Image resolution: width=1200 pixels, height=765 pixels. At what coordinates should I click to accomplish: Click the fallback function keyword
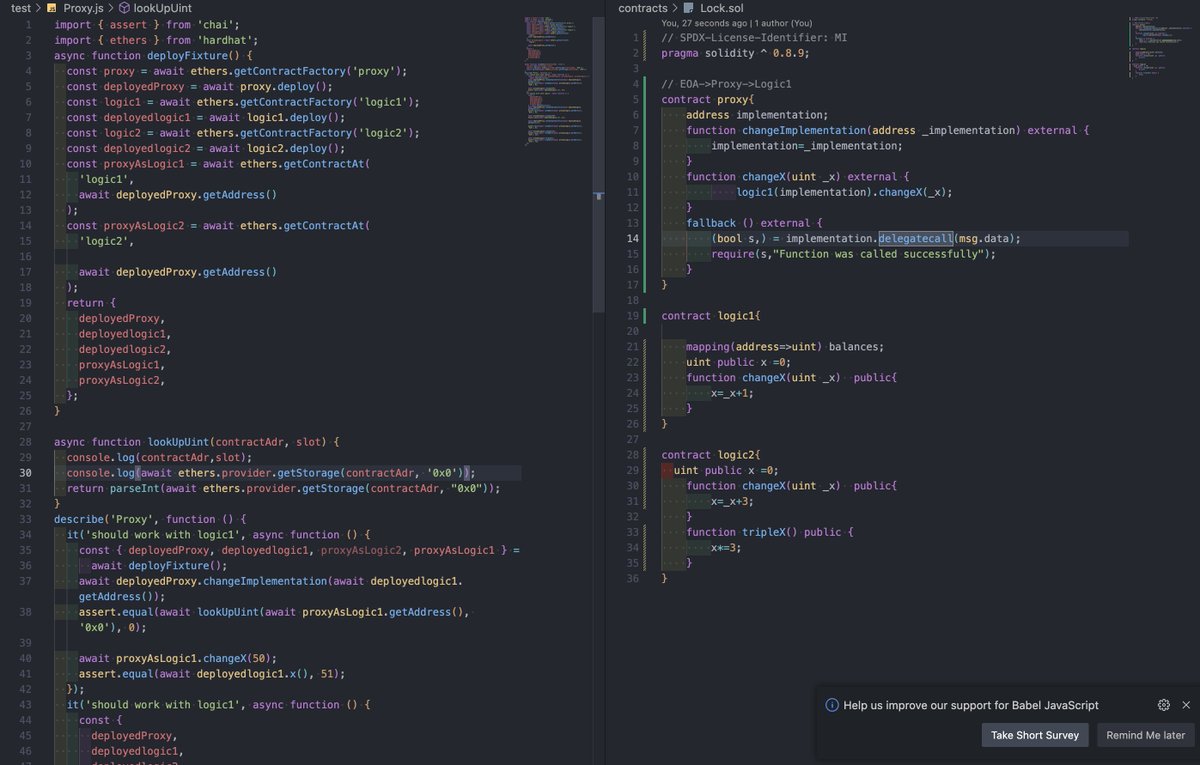coord(712,223)
